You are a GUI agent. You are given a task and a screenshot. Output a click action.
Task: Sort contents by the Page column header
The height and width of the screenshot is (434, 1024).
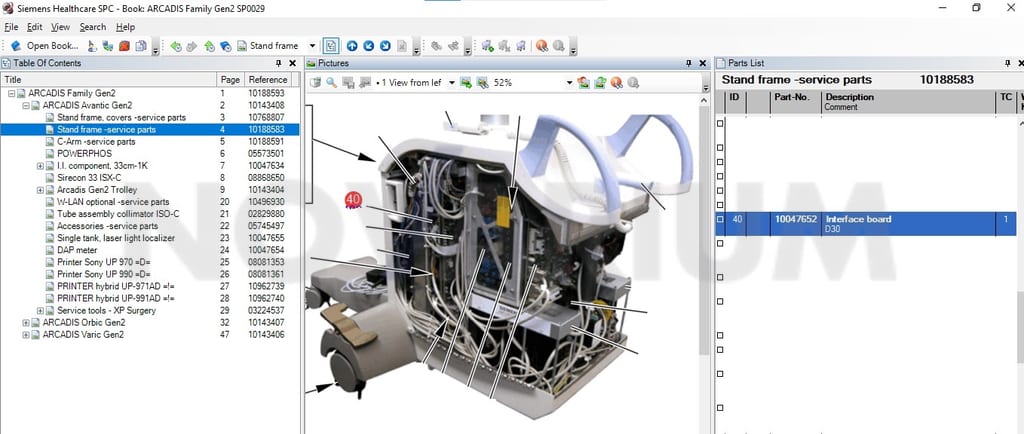(x=230, y=80)
